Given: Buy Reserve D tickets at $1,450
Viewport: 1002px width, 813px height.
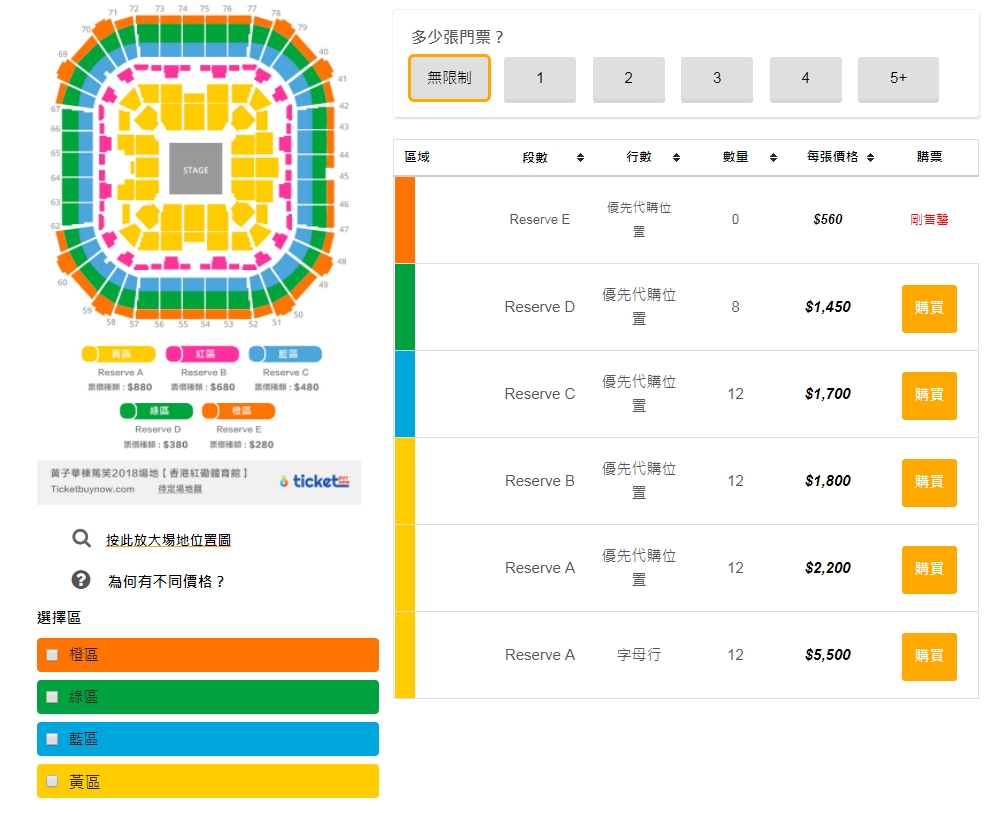Looking at the screenshot, I should point(929,309).
